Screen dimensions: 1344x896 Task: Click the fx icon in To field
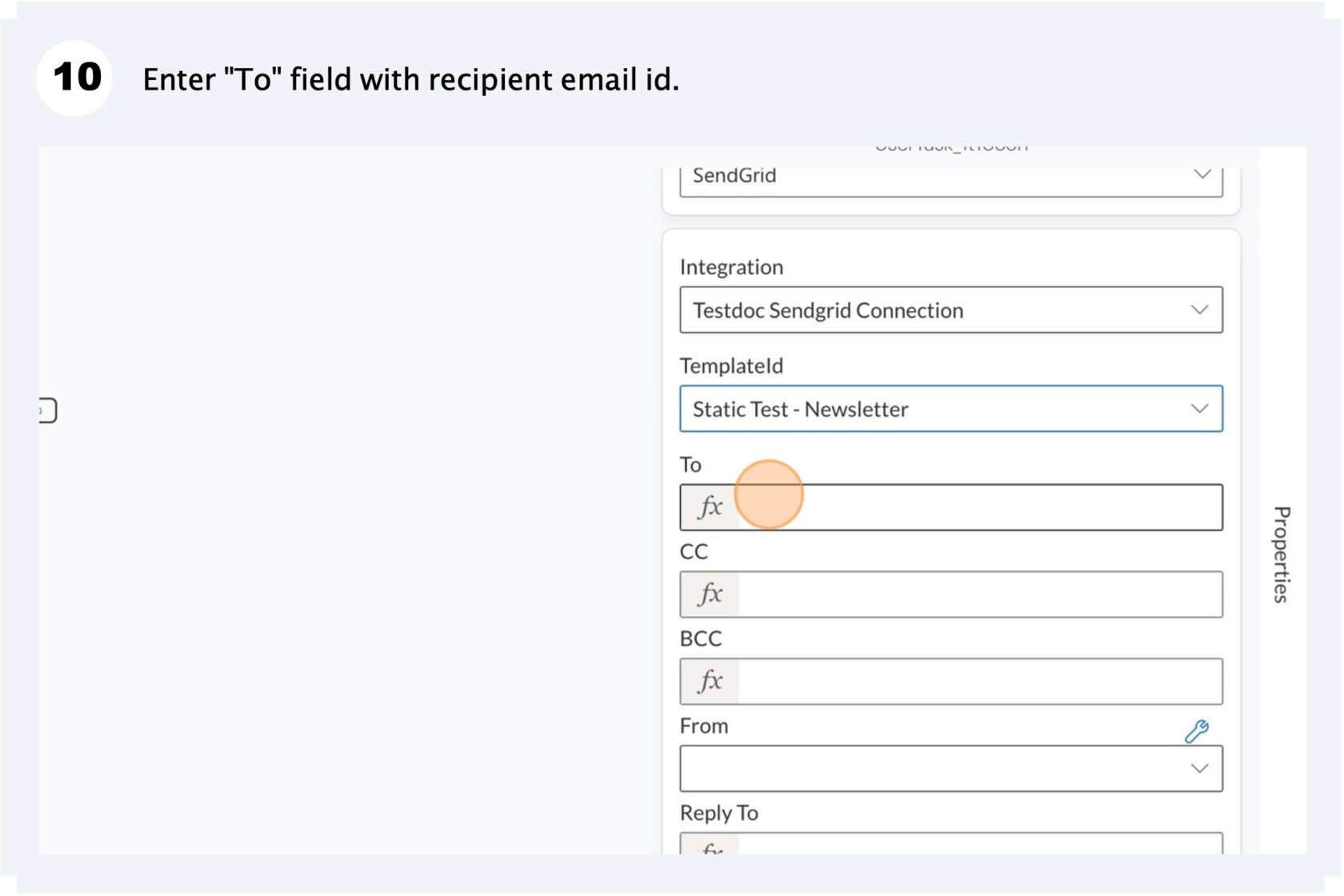tap(710, 507)
